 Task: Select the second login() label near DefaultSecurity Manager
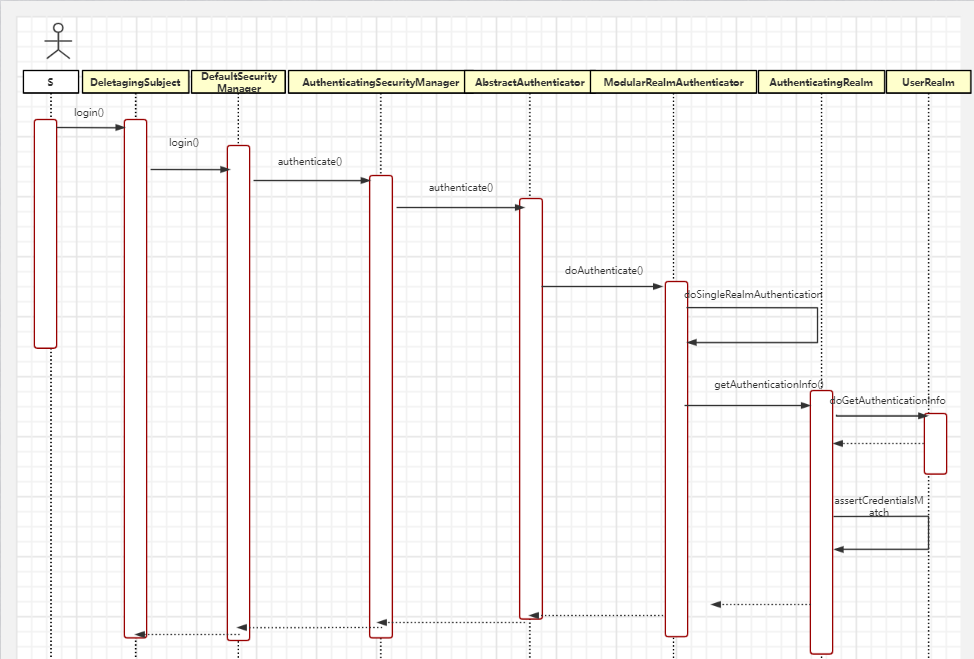click(184, 142)
